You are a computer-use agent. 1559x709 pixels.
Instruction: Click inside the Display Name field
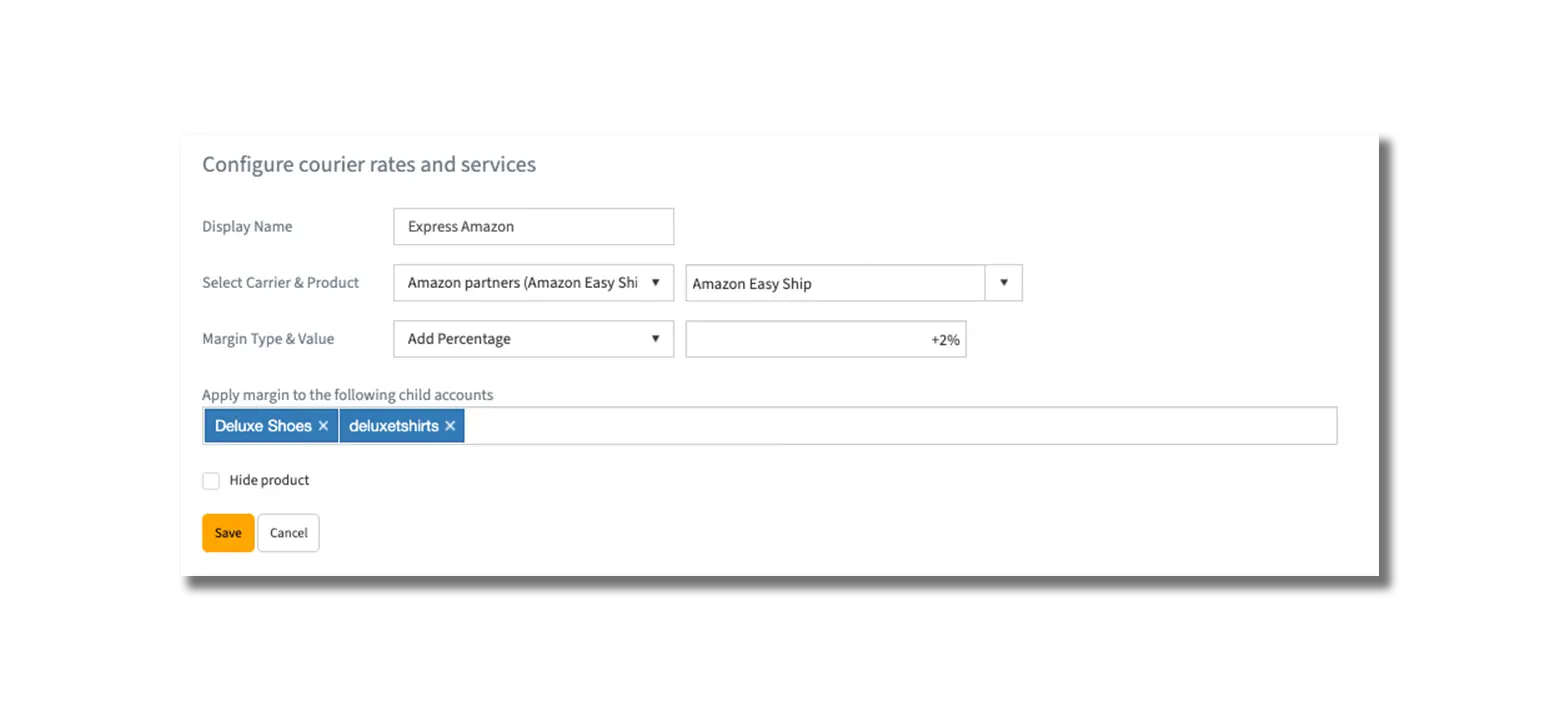(533, 226)
